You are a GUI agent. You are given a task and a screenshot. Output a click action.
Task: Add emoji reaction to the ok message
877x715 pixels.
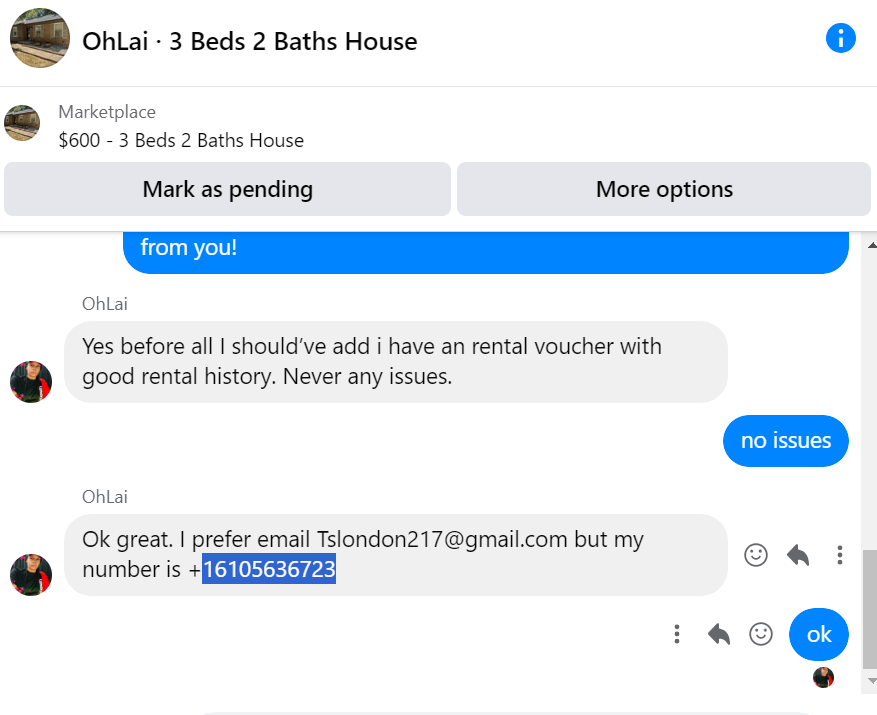(761, 634)
